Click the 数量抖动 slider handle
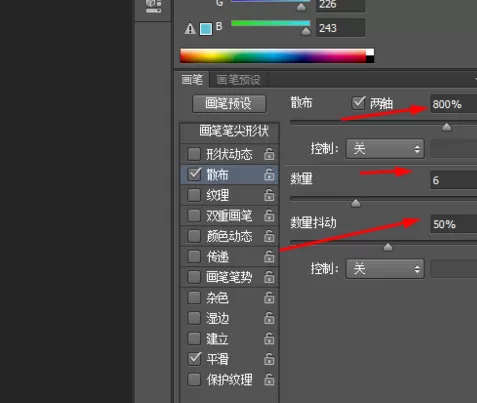Screen dimensions: 477x403 point(388,247)
